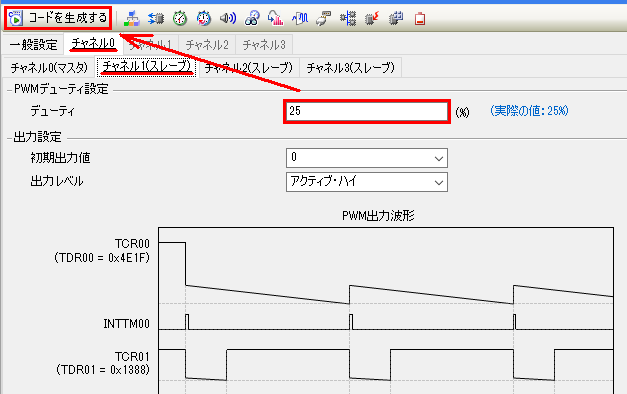The height and width of the screenshot is (394, 627).
Task: Click the PWMデューティ設定 group heading
Action: tap(61, 89)
